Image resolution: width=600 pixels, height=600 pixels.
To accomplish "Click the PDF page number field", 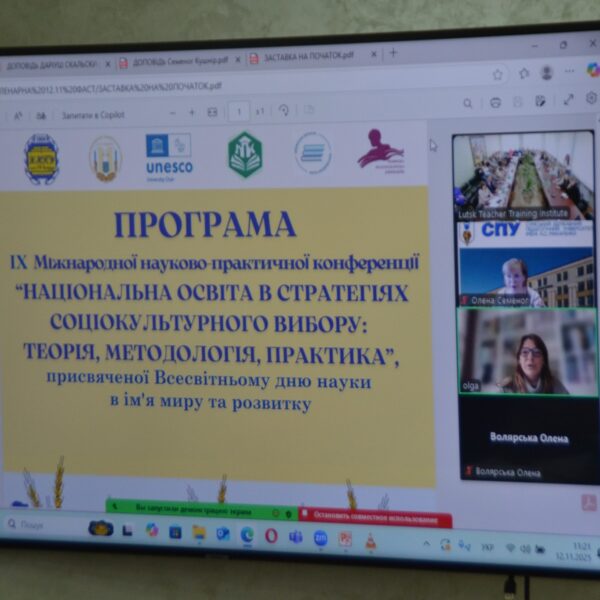I will [238, 111].
